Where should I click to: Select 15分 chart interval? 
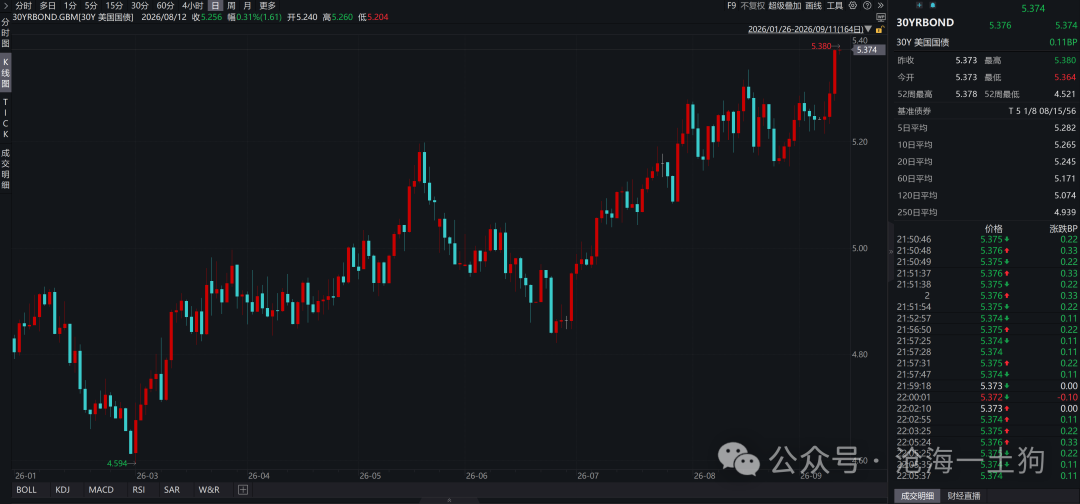[114, 5]
